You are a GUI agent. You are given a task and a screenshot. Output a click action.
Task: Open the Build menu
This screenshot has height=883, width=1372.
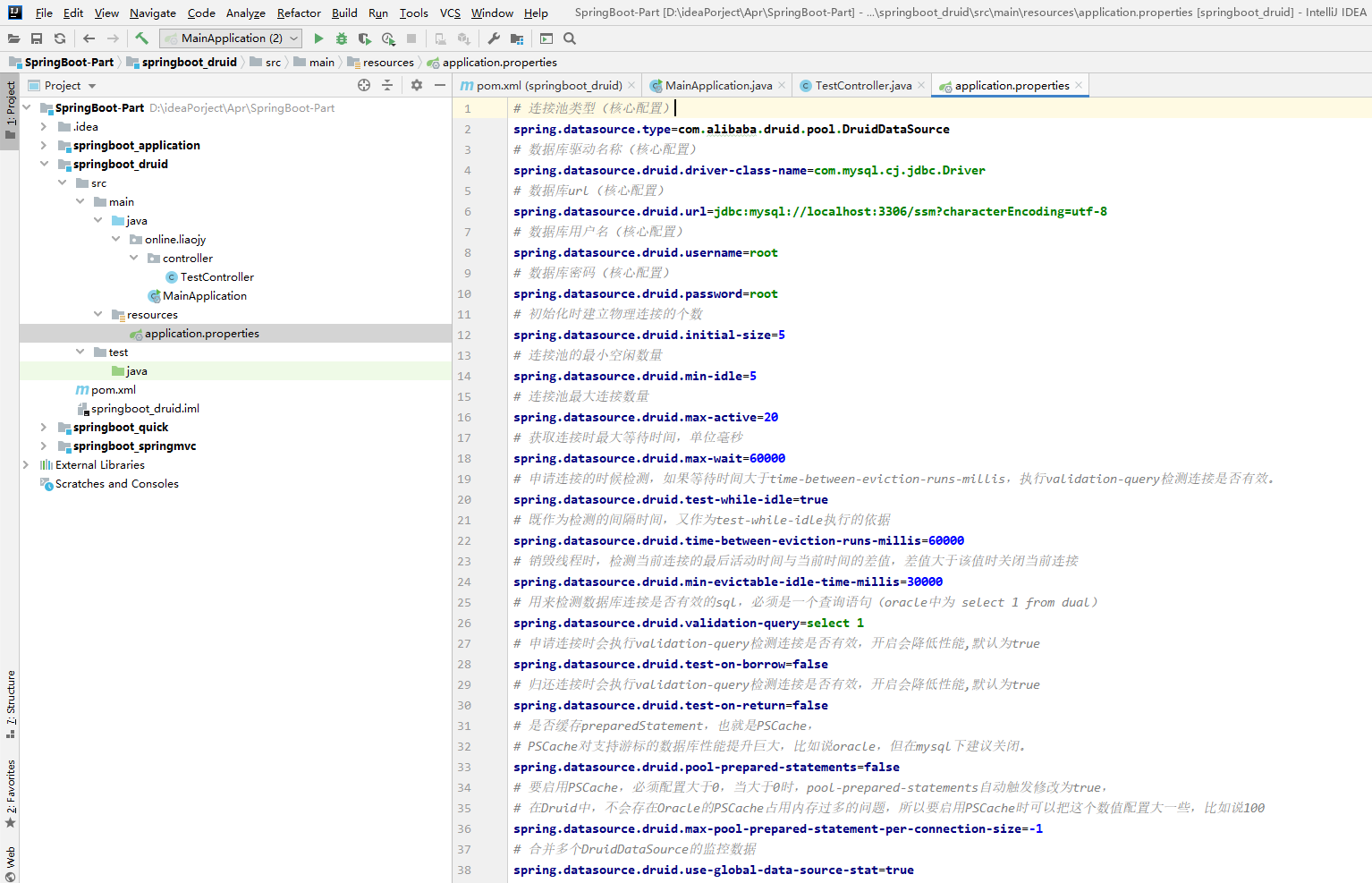click(x=344, y=13)
